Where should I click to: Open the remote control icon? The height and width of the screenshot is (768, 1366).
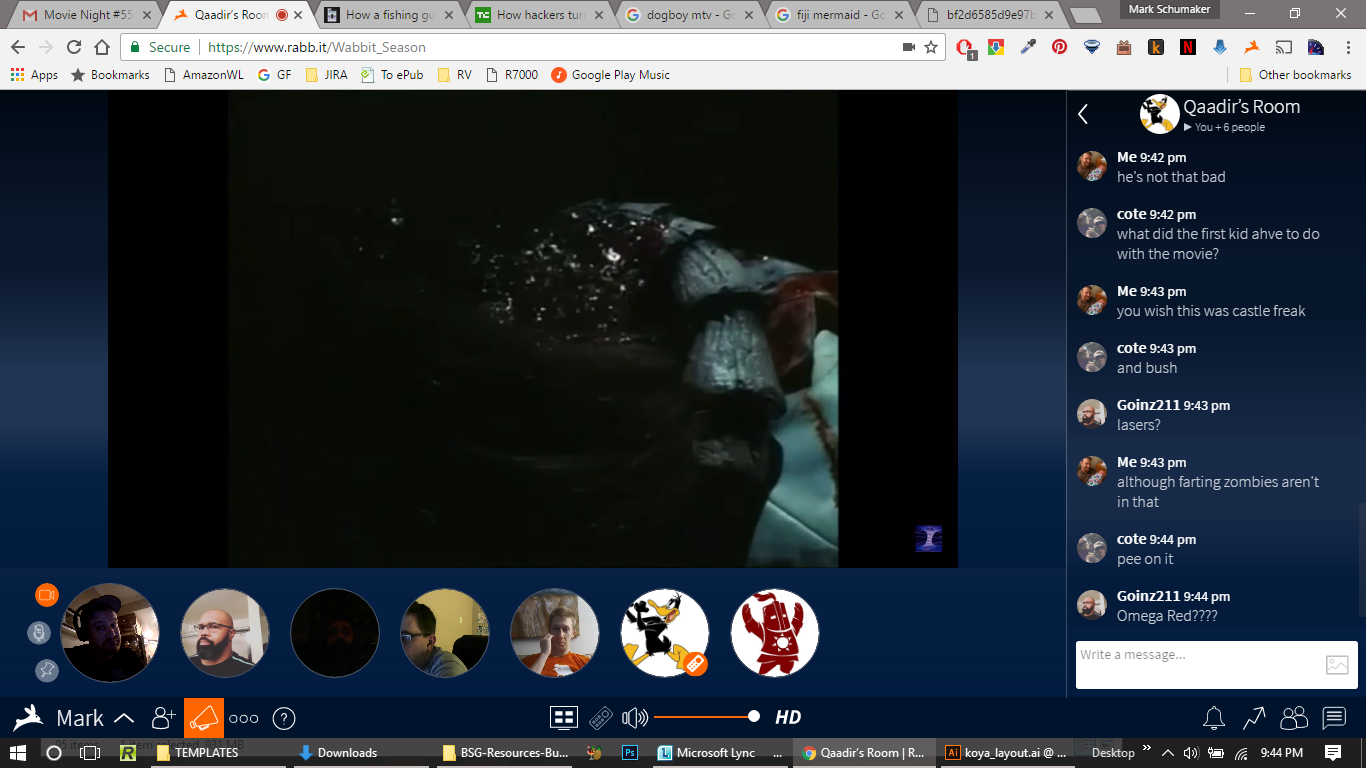click(600, 718)
